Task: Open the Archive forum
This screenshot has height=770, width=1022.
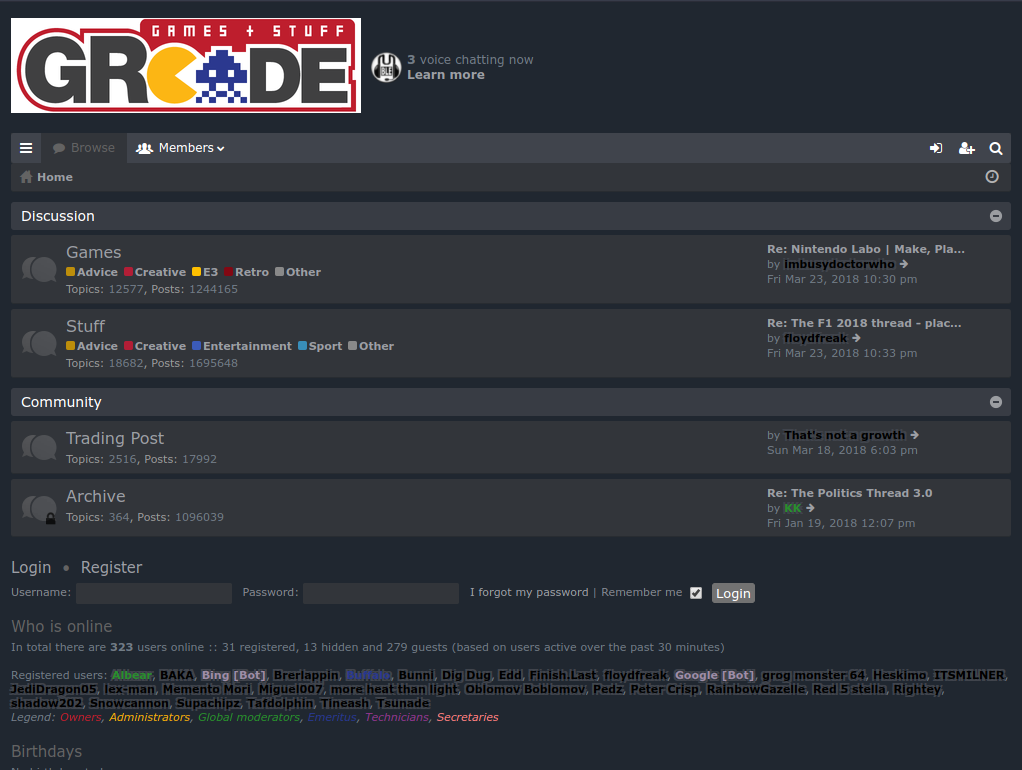Action: click(95, 496)
